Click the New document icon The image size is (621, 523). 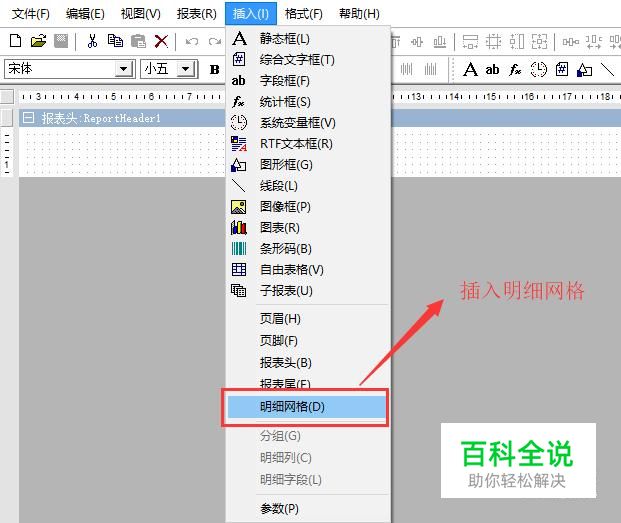tap(15, 41)
